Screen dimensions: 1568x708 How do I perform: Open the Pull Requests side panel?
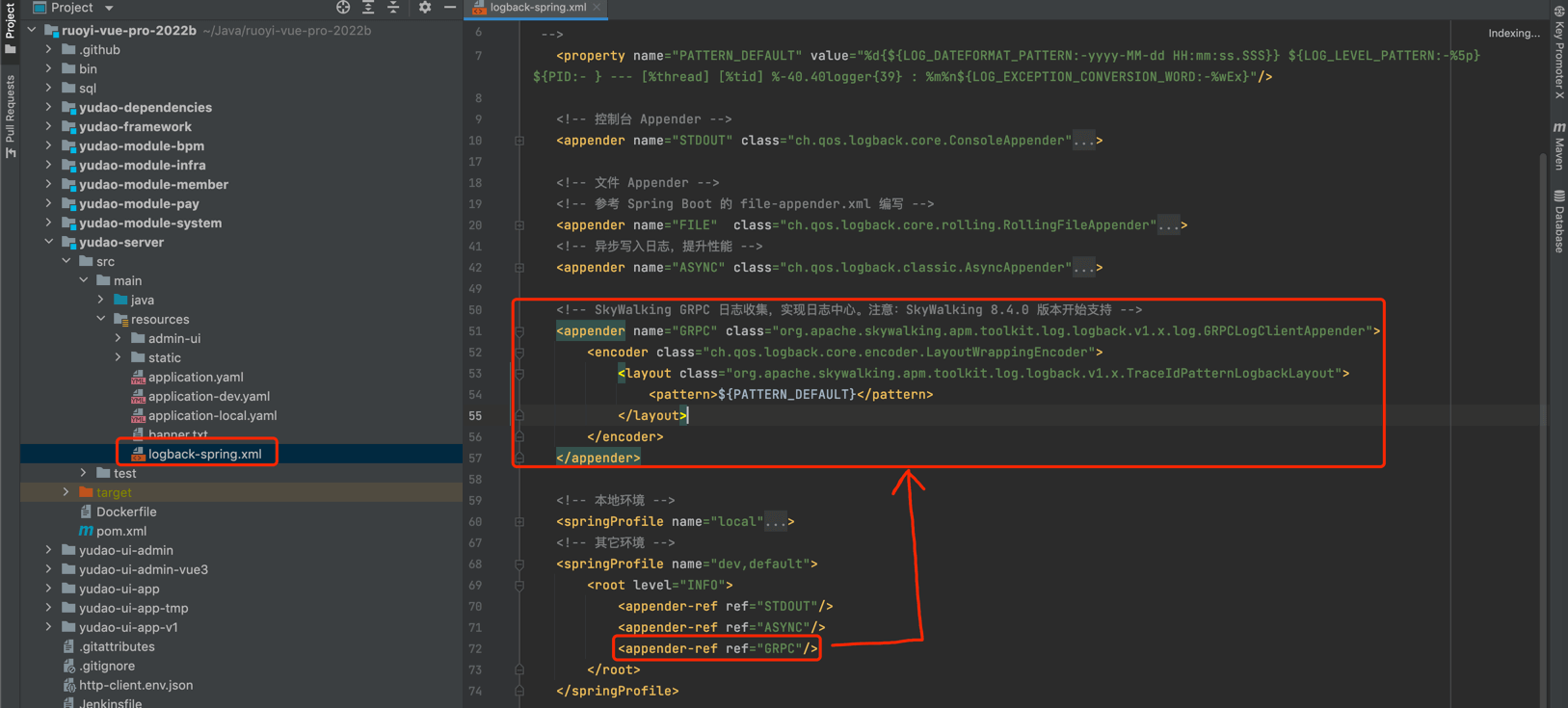point(11,116)
